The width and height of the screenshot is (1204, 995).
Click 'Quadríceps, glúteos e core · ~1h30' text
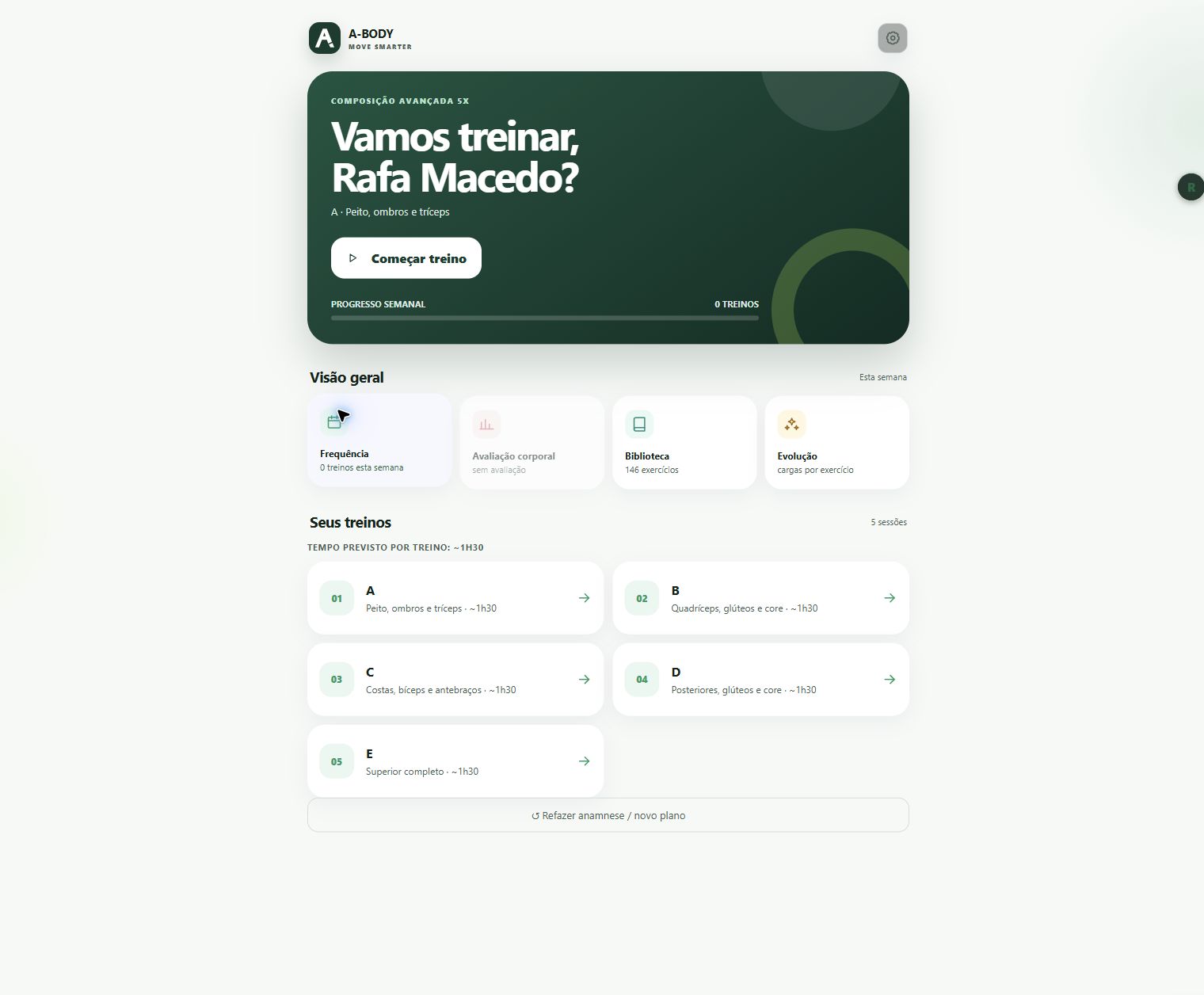point(745,608)
